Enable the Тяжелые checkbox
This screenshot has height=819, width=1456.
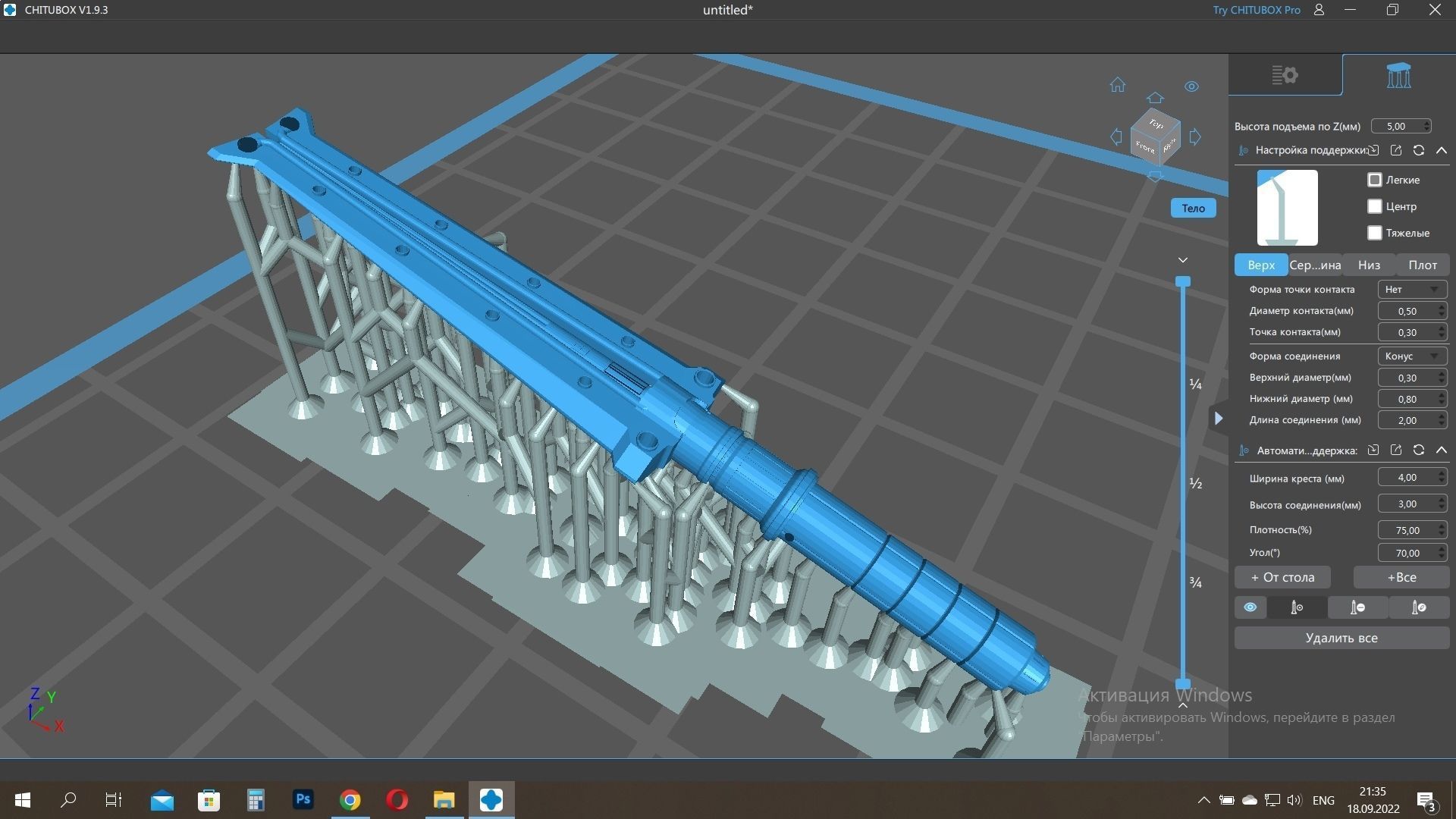[x=1375, y=233]
